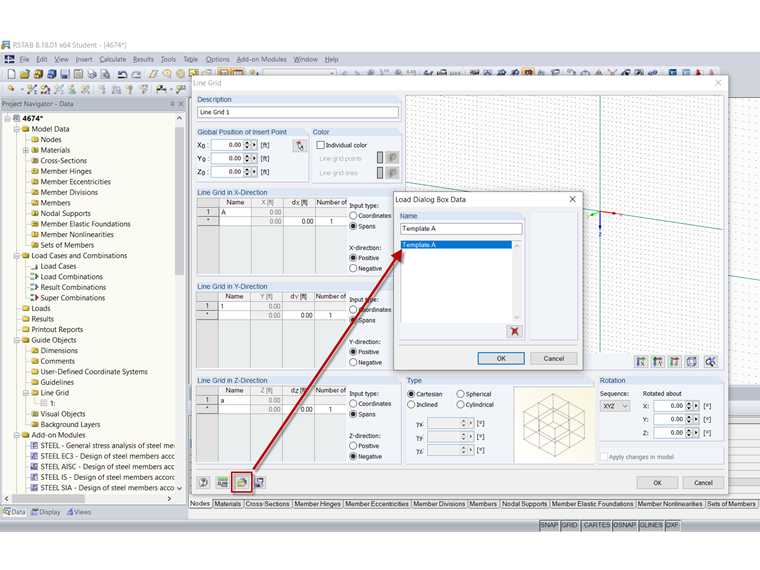Click Cancel in the Line Grid dialog
The width and height of the screenshot is (760, 570).
703,483
